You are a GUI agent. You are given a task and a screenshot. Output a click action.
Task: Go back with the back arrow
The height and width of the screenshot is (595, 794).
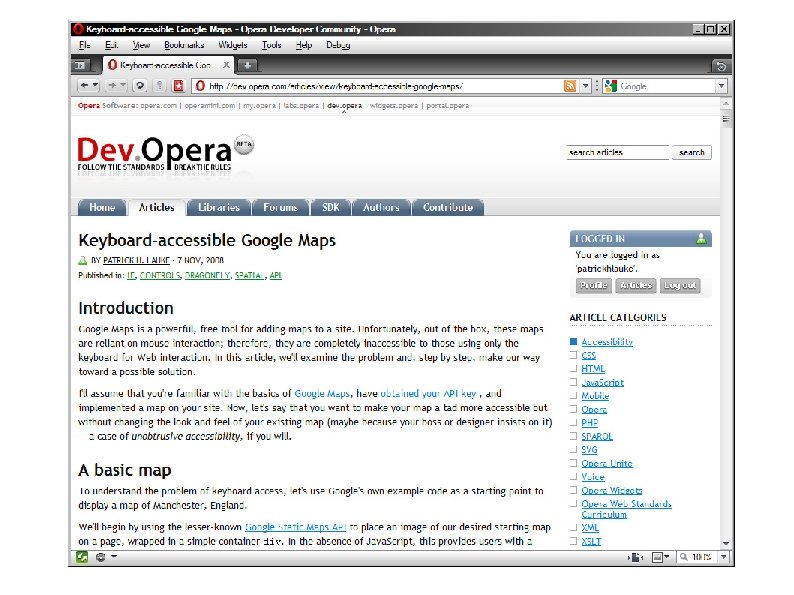[x=85, y=86]
